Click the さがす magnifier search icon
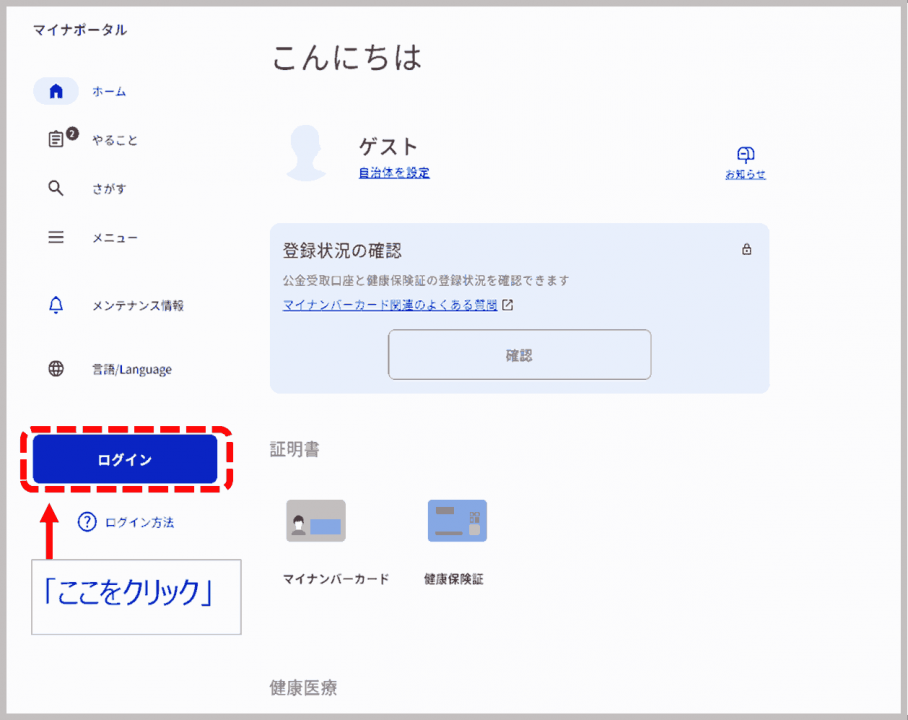This screenshot has height=720, width=908. coord(56,188)
